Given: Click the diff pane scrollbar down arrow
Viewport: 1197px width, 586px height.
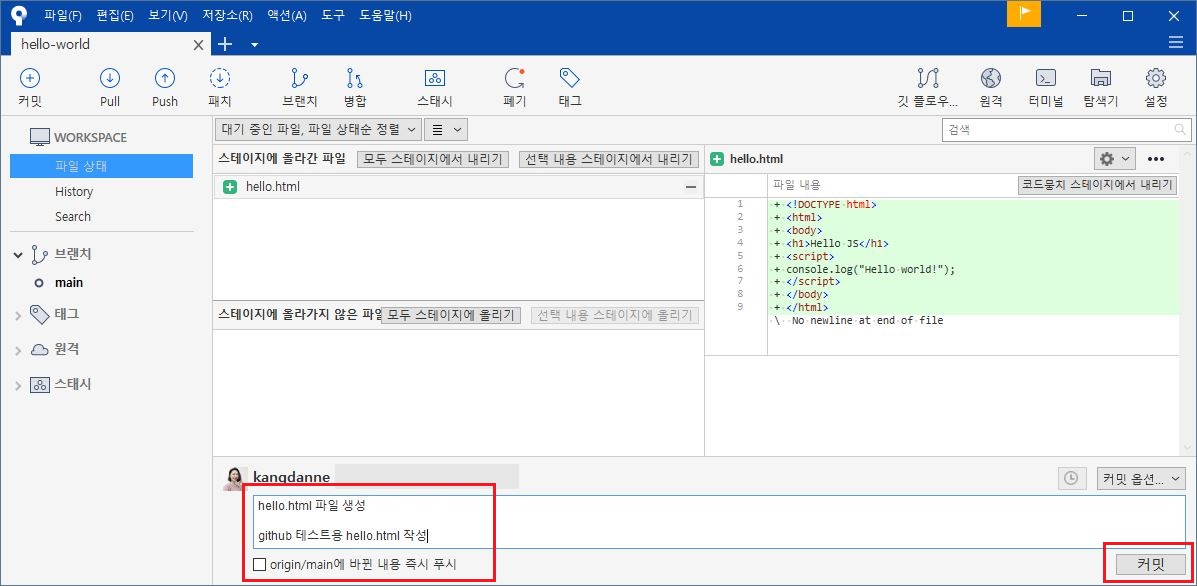Looking at the screenshot, I should (1188, 448).
